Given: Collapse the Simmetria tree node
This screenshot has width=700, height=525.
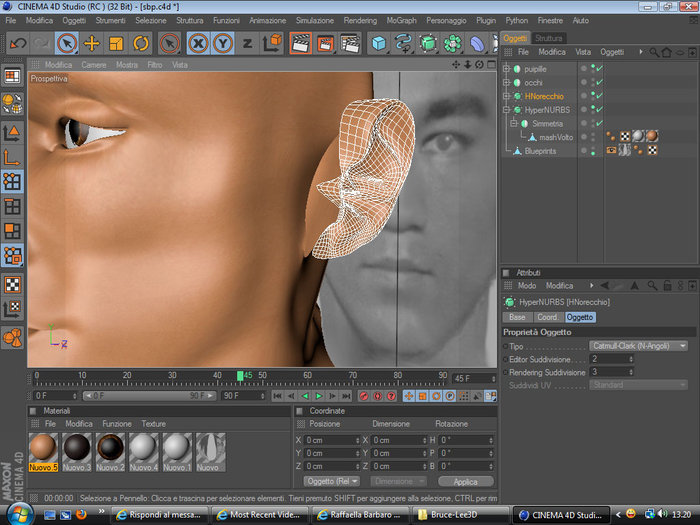Looking at the screenshot, I should (512, 124).
